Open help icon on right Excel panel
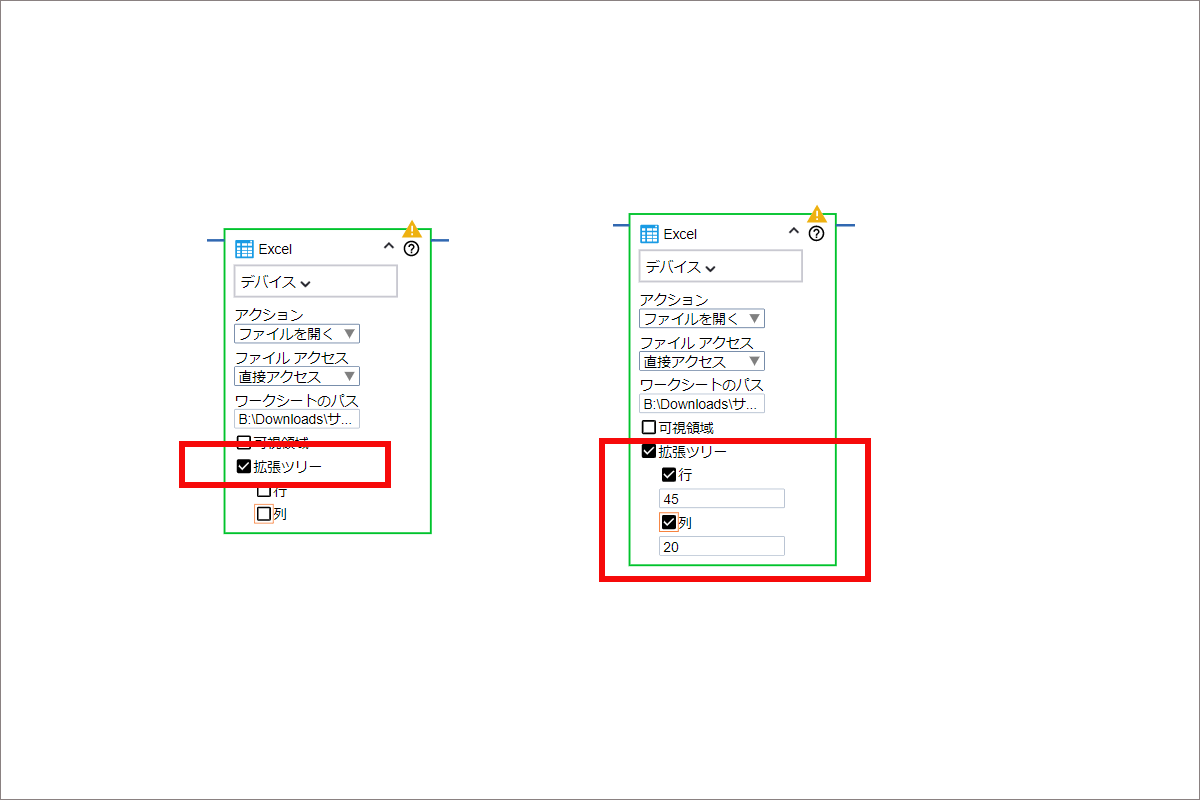The width and height of the screenshot is (1200, 800). coord(816,234)
